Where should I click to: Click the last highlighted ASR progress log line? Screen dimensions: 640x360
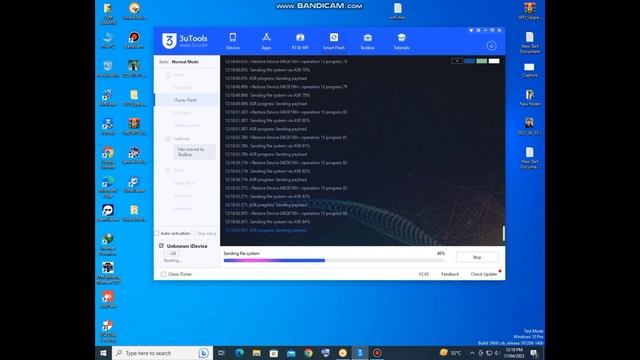tap(266, 230)
